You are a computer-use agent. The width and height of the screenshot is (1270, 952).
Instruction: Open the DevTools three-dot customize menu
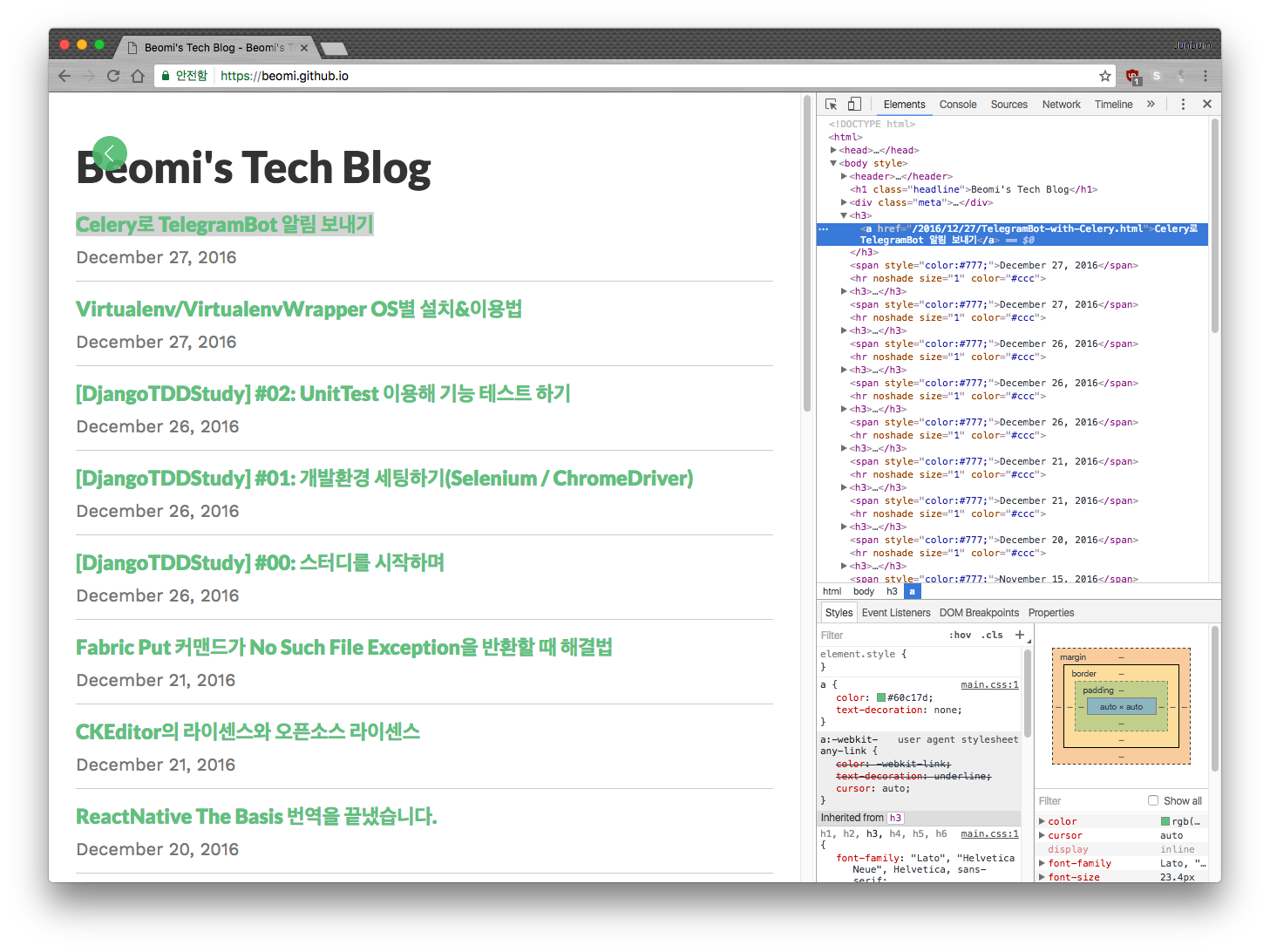1183,104
